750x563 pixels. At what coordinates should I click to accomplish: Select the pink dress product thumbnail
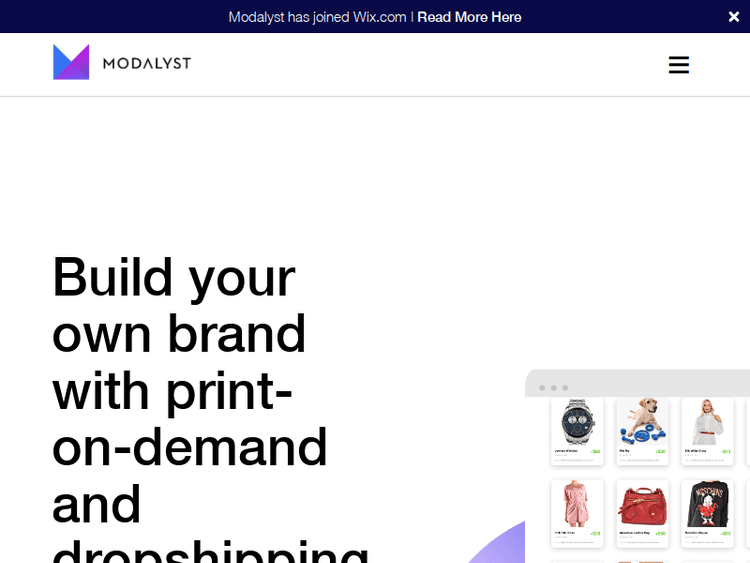(x=577, y=506)
